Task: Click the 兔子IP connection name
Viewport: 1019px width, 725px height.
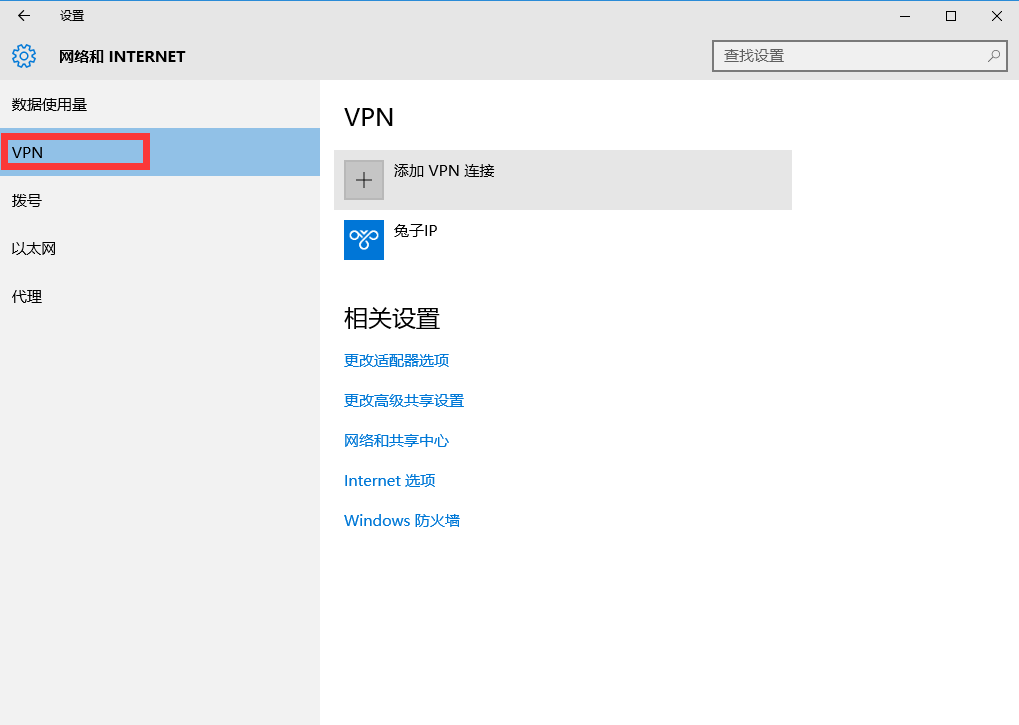Action: (416, 231)
